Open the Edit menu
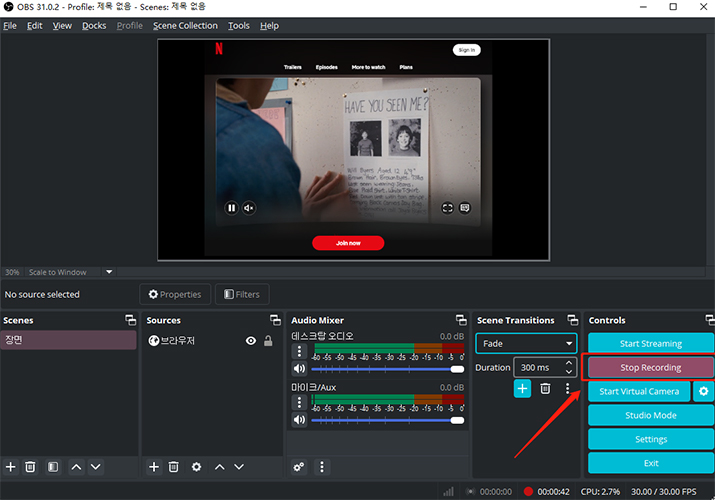715x500 pixels. point(35,26)
